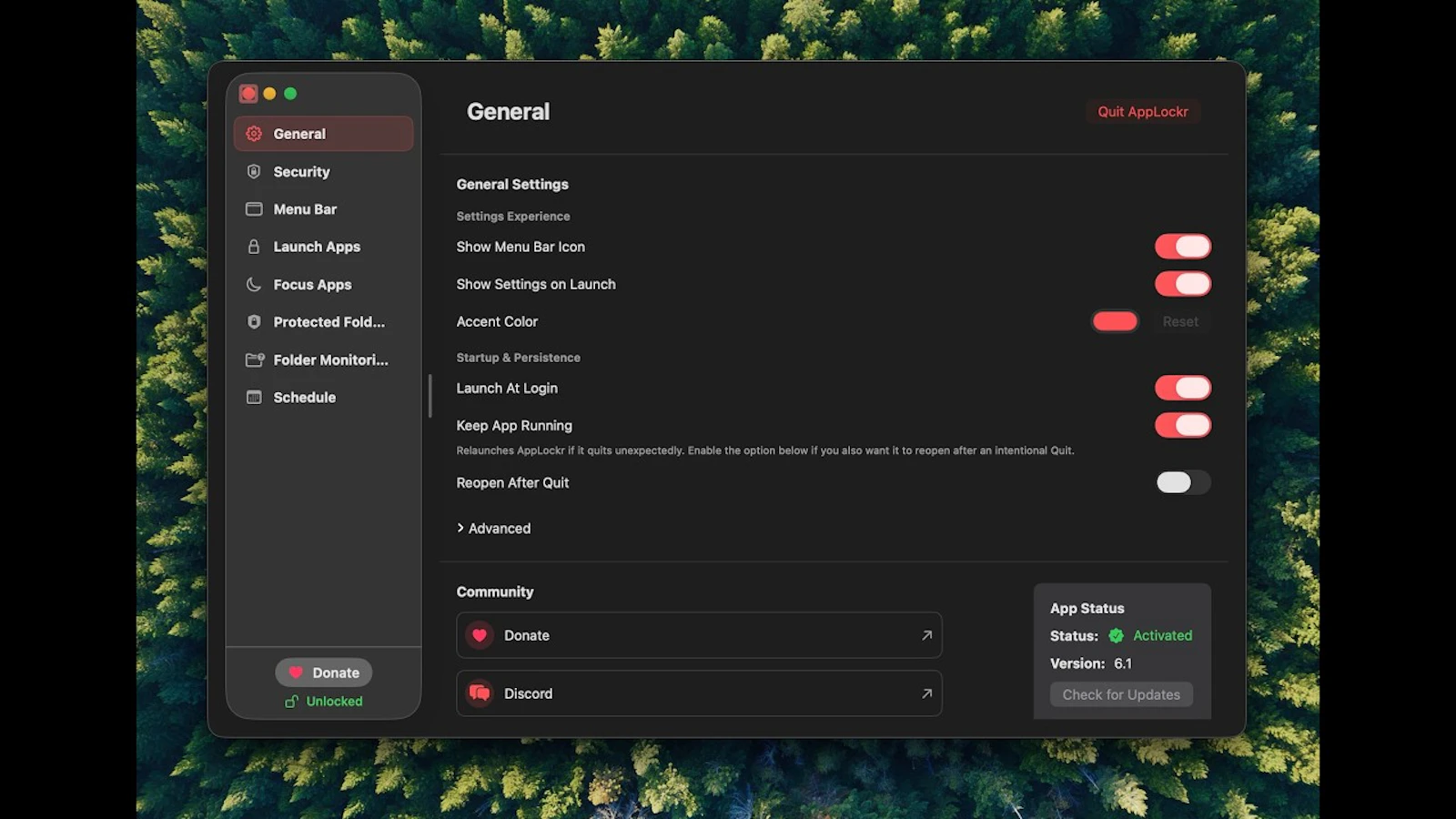Click the Security shield icon
Viewport: 1456px width, 819px height.
tap(254, 171)
